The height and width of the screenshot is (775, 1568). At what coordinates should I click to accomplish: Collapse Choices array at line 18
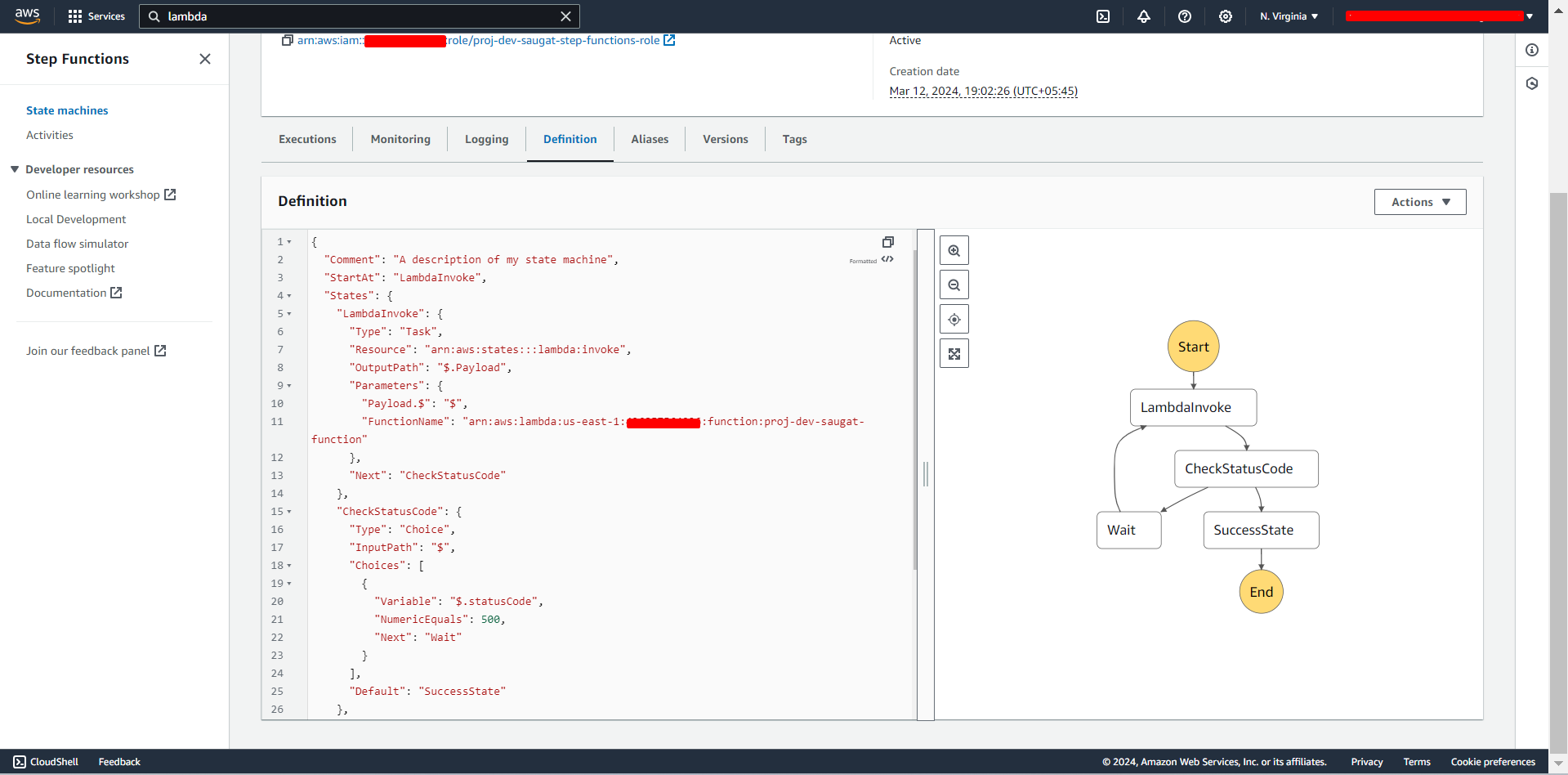(x=289, y=566)
